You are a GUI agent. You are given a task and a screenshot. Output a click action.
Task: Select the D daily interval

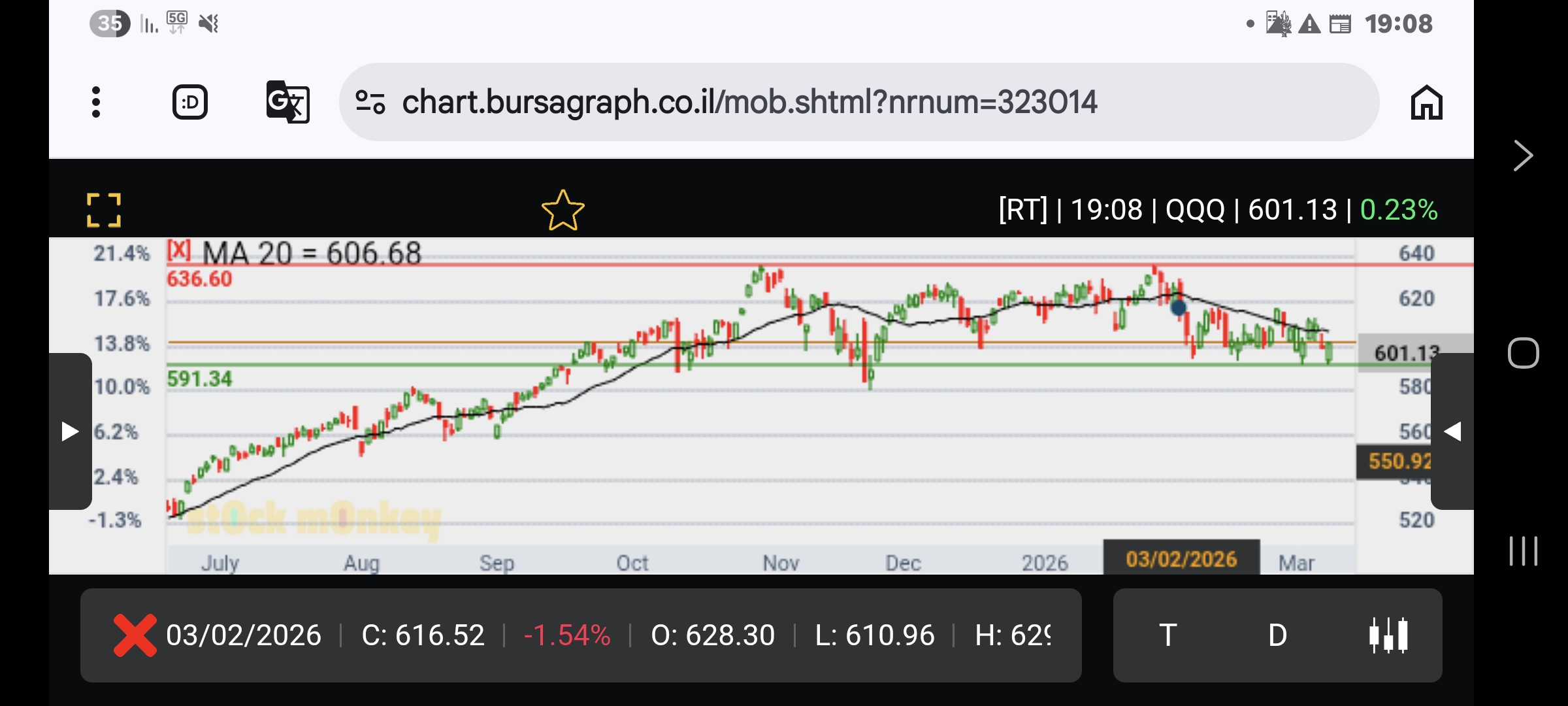click(1277, 635)
